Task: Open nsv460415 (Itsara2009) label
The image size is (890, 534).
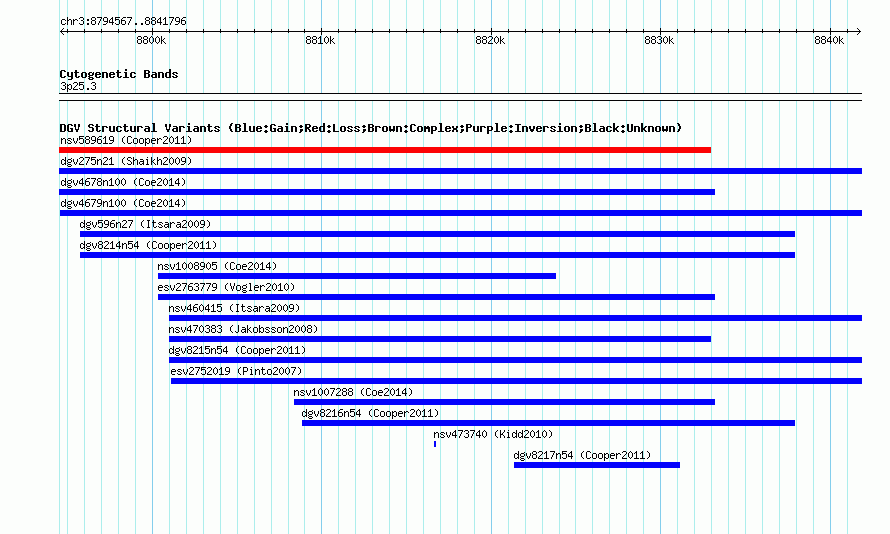Action: (x=234, y=308)
